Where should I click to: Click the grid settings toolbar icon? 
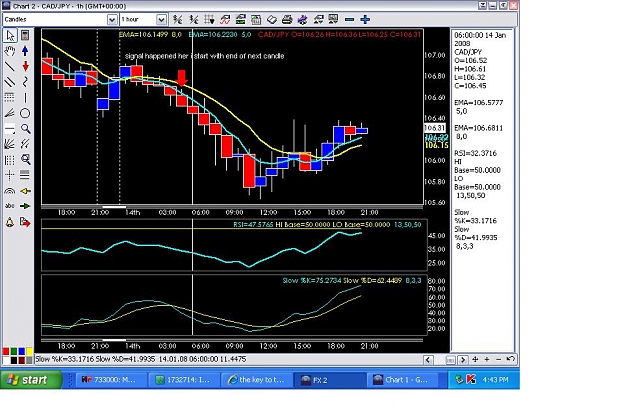coord(209,19)
